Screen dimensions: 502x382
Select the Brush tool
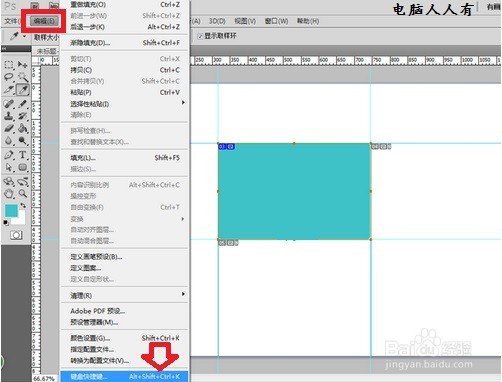[x=23, y=104]
